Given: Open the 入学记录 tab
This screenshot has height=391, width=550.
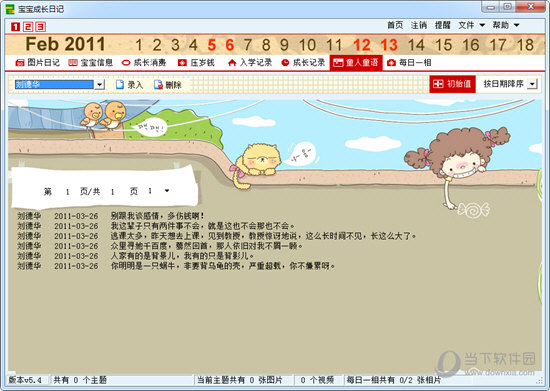Looking at the screenshot, I should (x=250, y=63).
